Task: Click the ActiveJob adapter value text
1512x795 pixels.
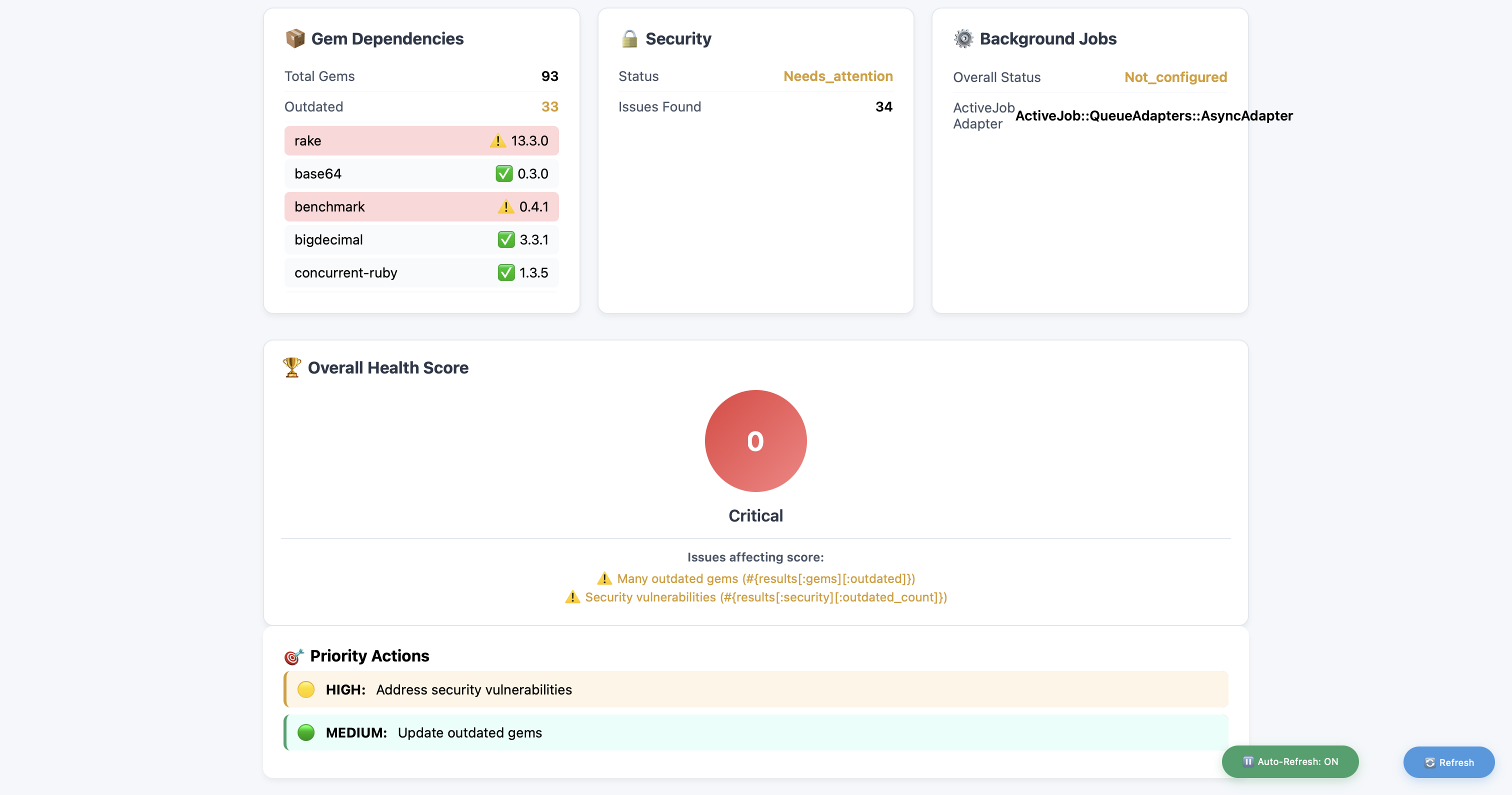Action: click(1153, 115)
